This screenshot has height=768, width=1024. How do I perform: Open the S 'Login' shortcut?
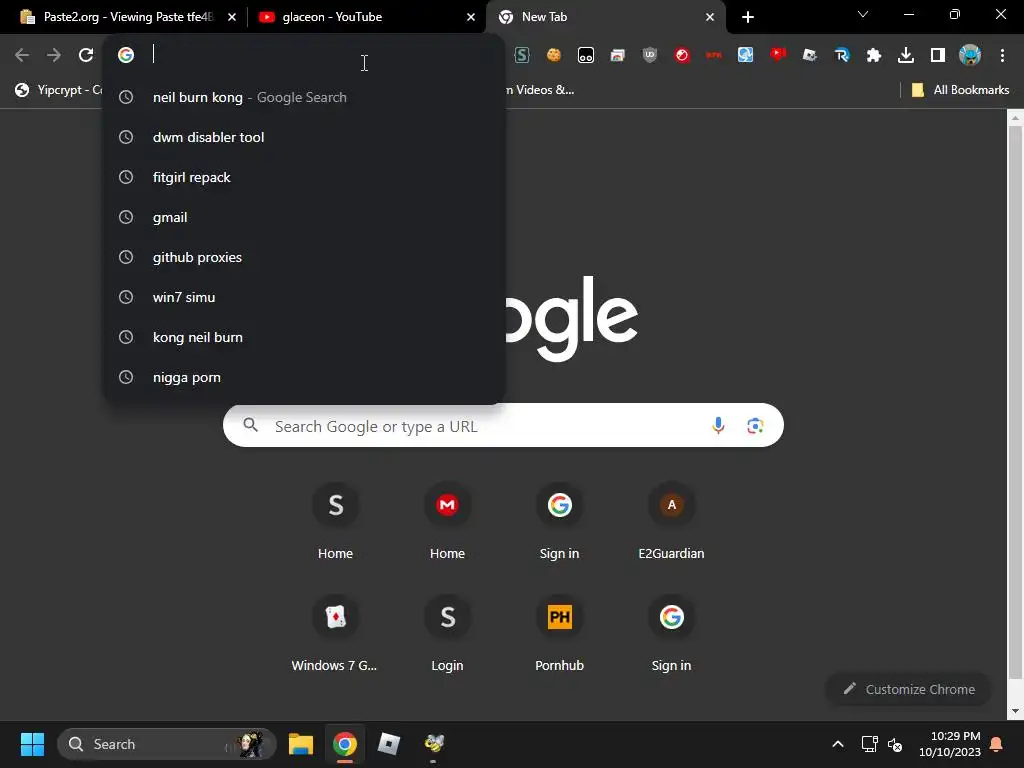click(447, 633)
